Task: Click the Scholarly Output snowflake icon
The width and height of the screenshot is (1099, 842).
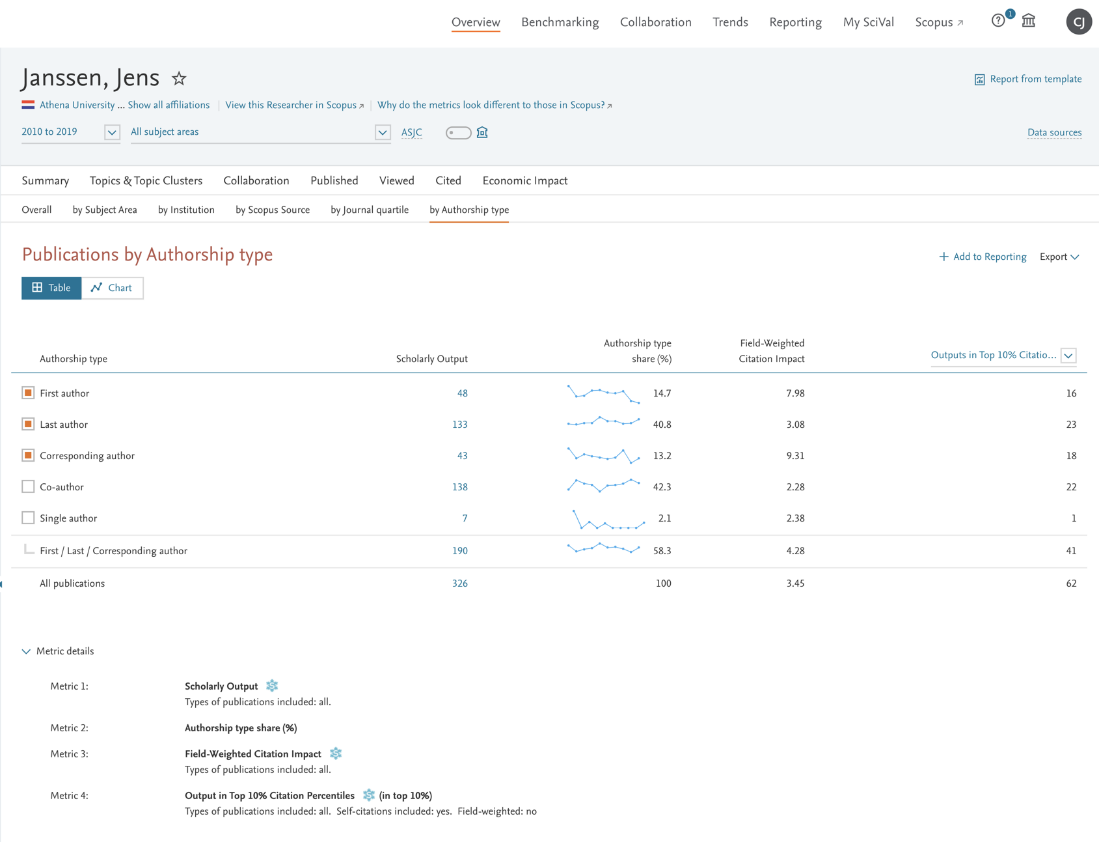Action: [x=272, y=686]
